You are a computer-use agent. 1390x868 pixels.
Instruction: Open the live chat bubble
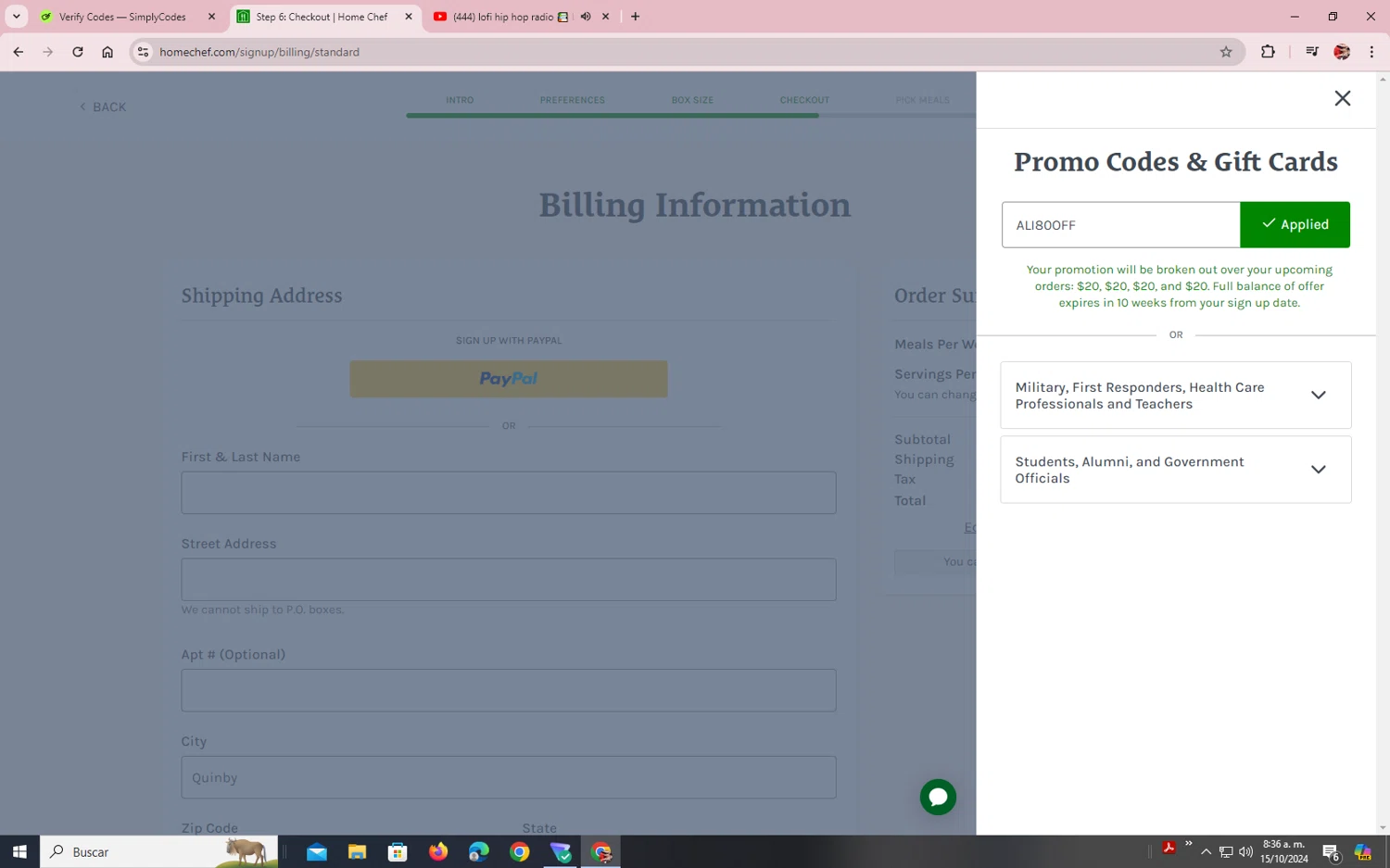[x=938, y=797]
